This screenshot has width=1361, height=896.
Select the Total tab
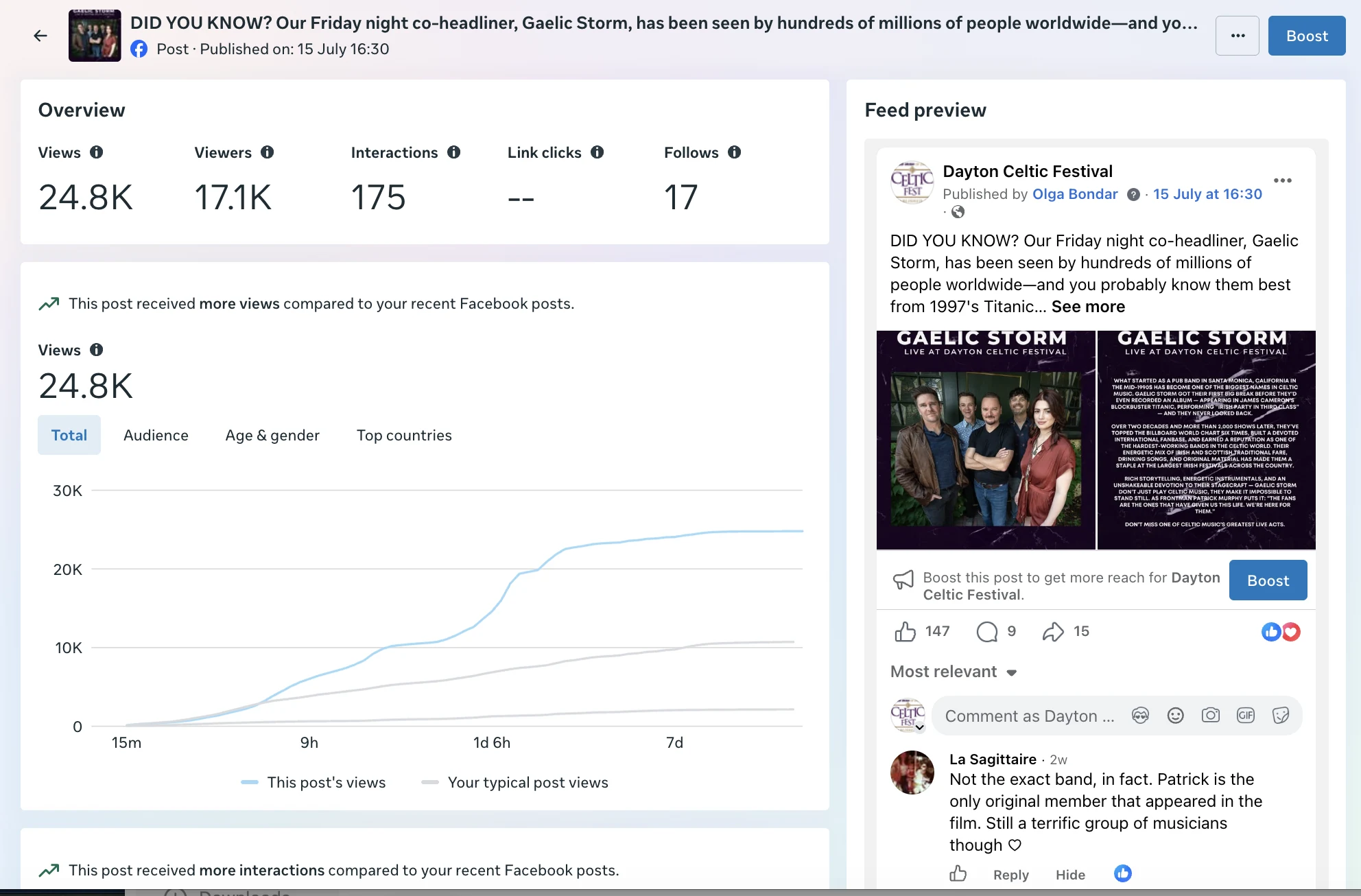pyautogui.click(x=69, y=435)
